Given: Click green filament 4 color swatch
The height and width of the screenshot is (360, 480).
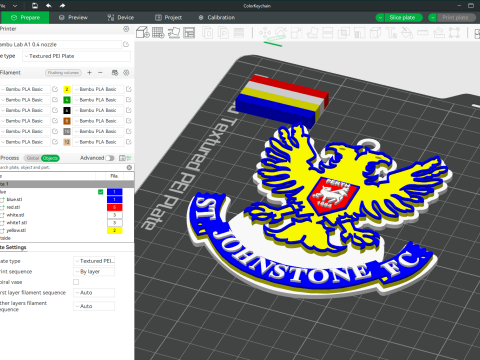Looking at the screenshot, I should tap(67, 100).
